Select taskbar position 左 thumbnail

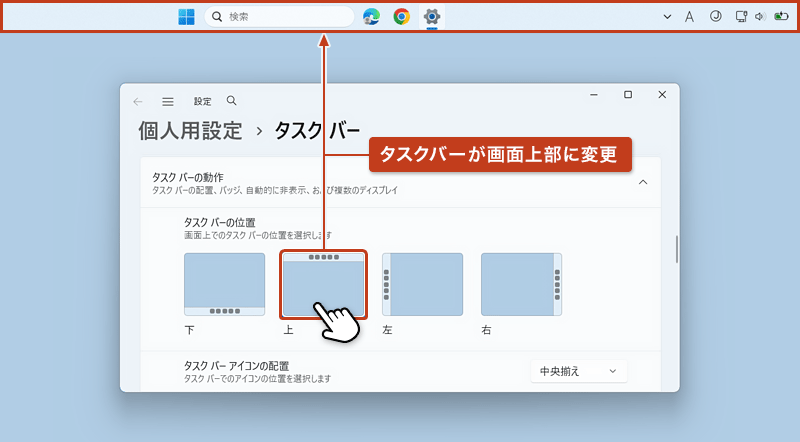(x=422, y=284)
